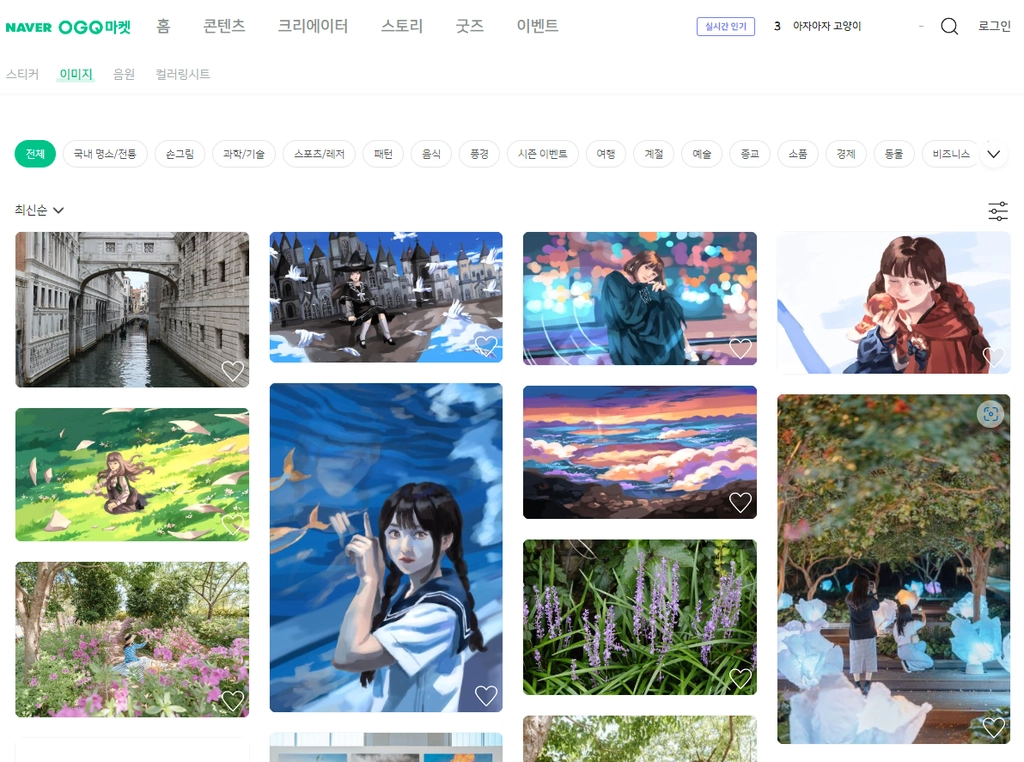Click the visual search icon on garden photo

point(991,413)
